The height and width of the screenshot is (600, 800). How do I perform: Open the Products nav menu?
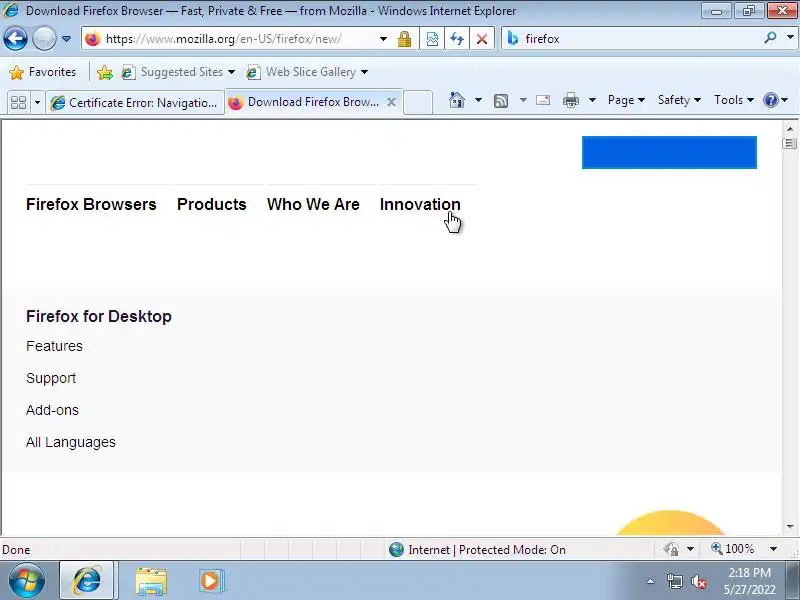(212, 204)
